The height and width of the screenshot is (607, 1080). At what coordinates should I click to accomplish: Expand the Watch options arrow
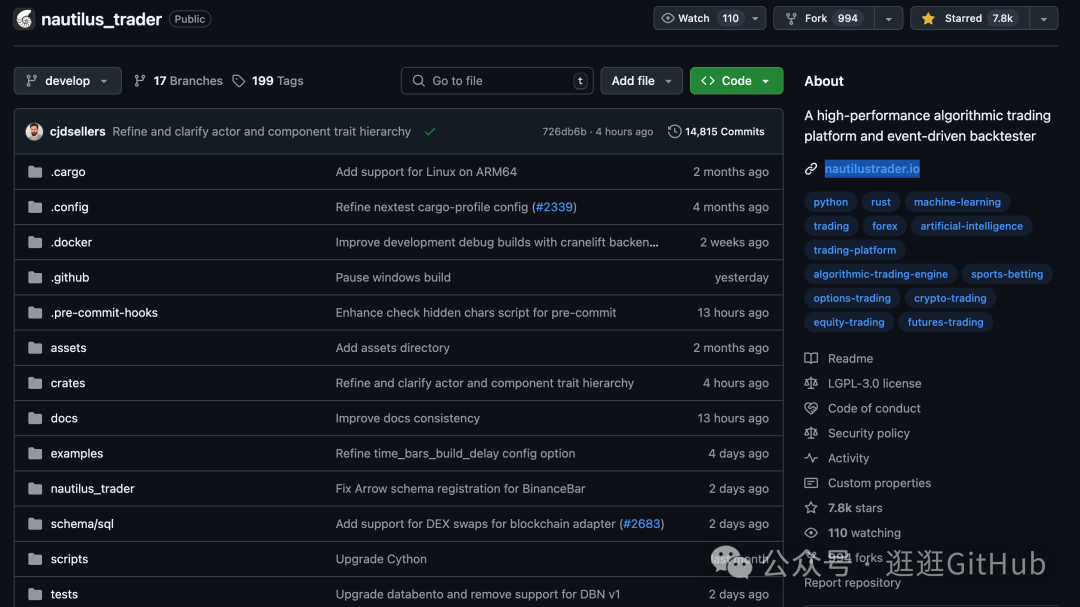coord(756,19)
